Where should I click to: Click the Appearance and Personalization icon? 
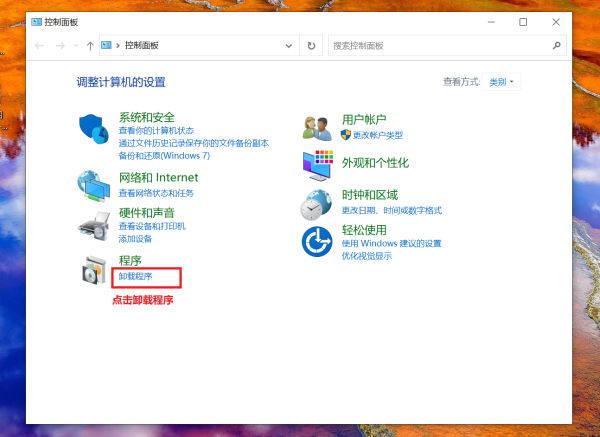pyautogui.click(x=317, y=164)
